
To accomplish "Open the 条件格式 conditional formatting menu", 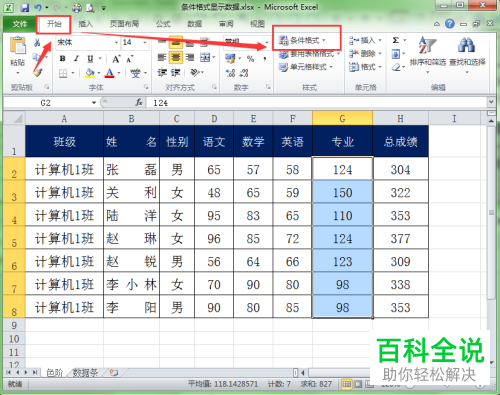I will point(302,41).
